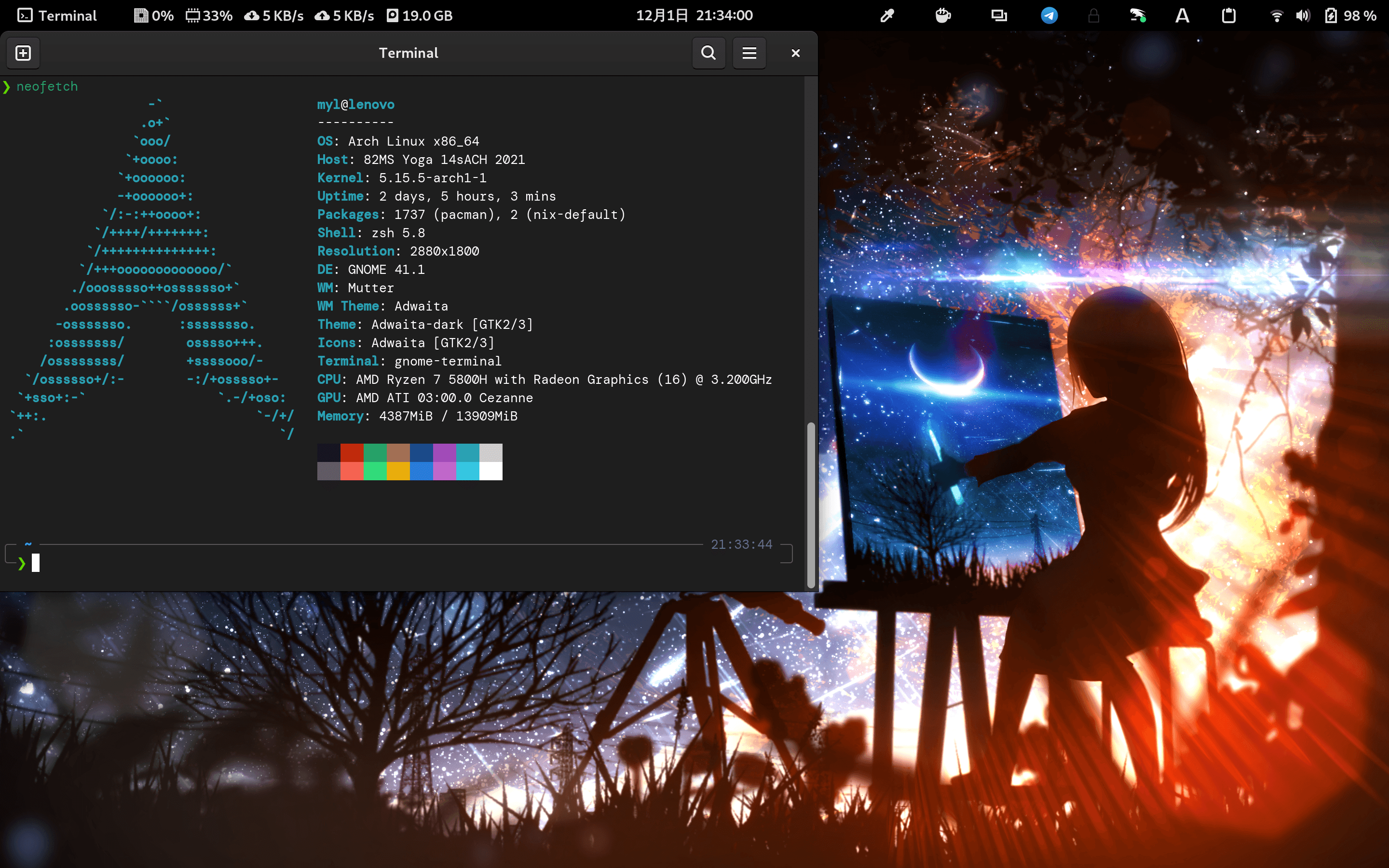Click the disk space 19.0 GB indicator
Viewport: 1389px width, 868px height.
coord(420,15)
